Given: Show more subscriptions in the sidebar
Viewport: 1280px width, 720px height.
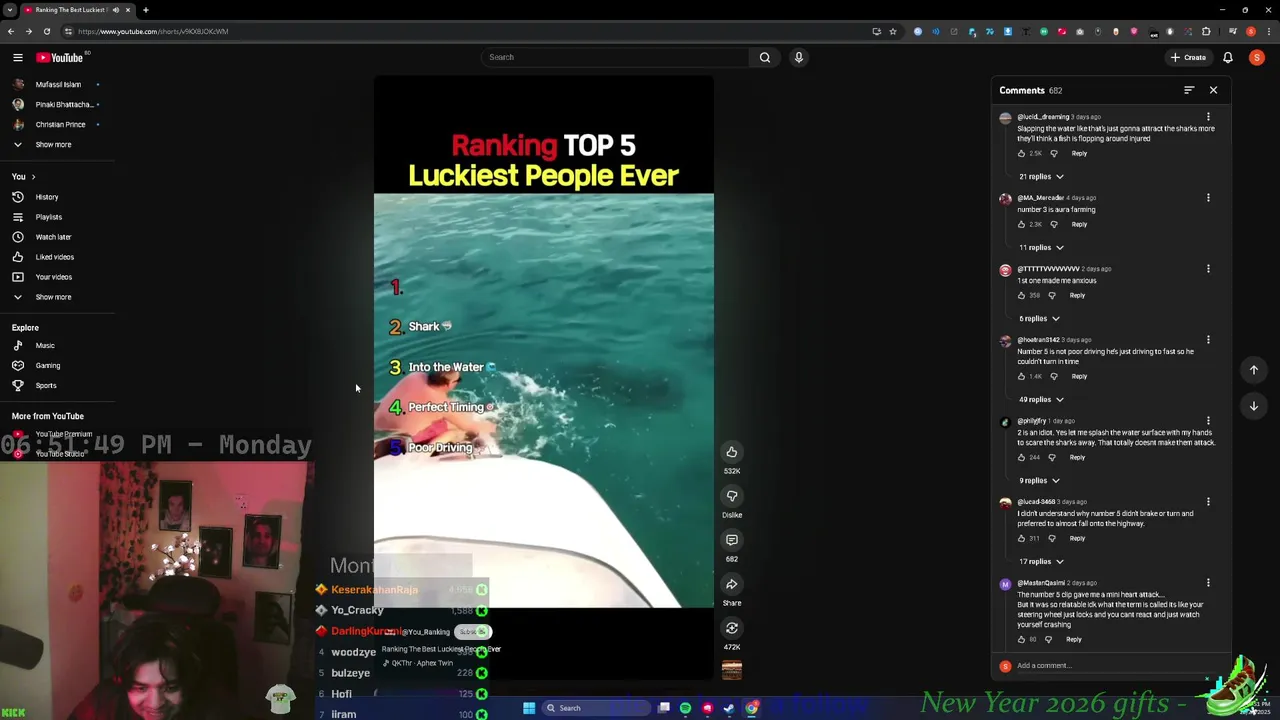Looking at the screenshot, I should click(53, 145).
